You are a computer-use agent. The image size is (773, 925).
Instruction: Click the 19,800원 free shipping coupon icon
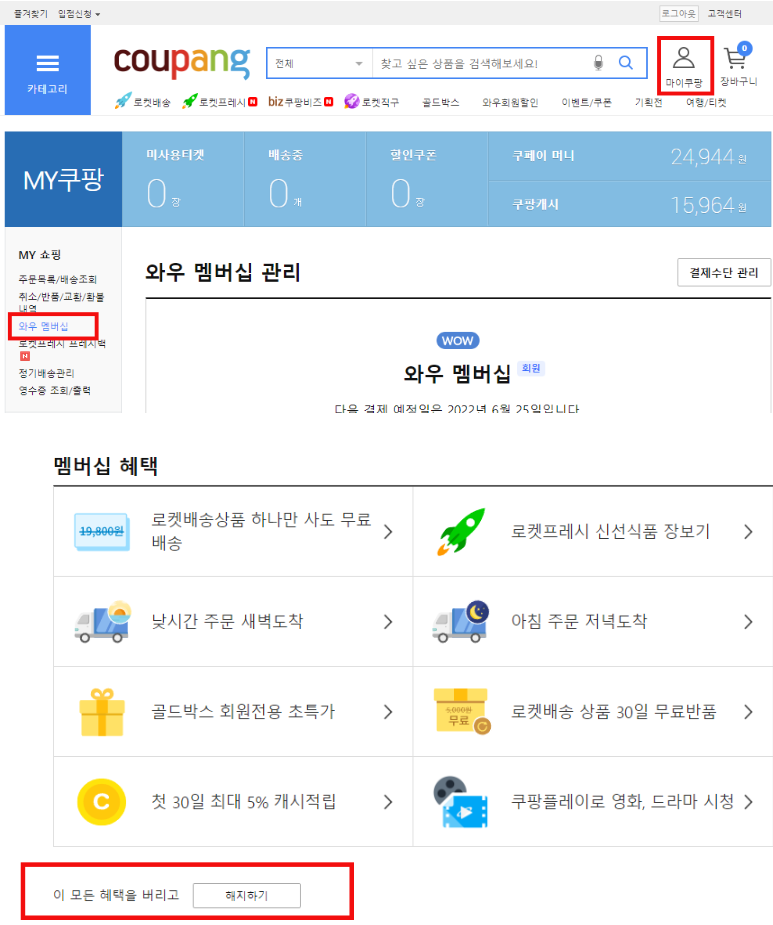coord(102,532)
